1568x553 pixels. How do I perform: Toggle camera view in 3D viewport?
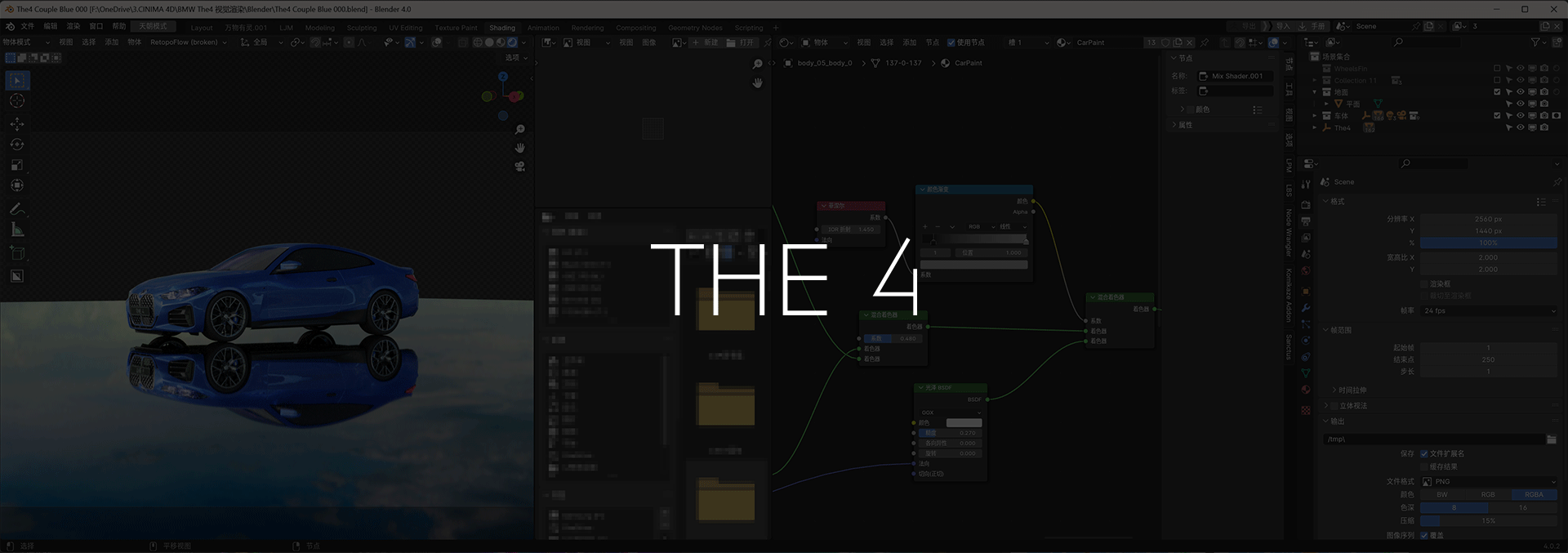click(x=519, y=166)
